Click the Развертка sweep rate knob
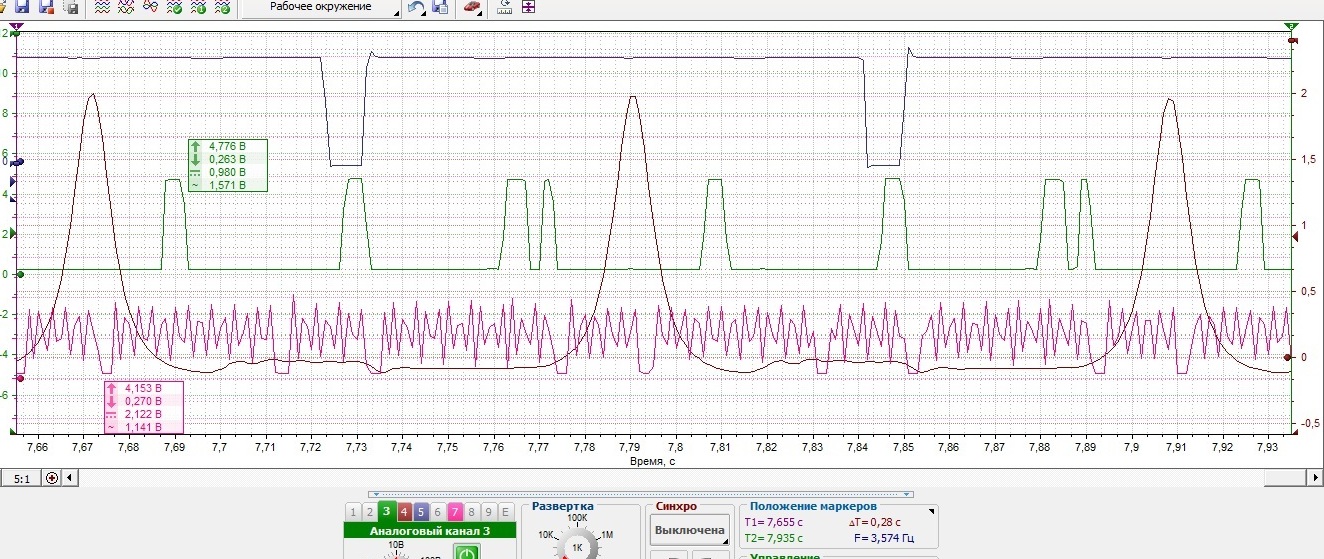The width and height of the screenshot is (1324, 559). point(577,547)
